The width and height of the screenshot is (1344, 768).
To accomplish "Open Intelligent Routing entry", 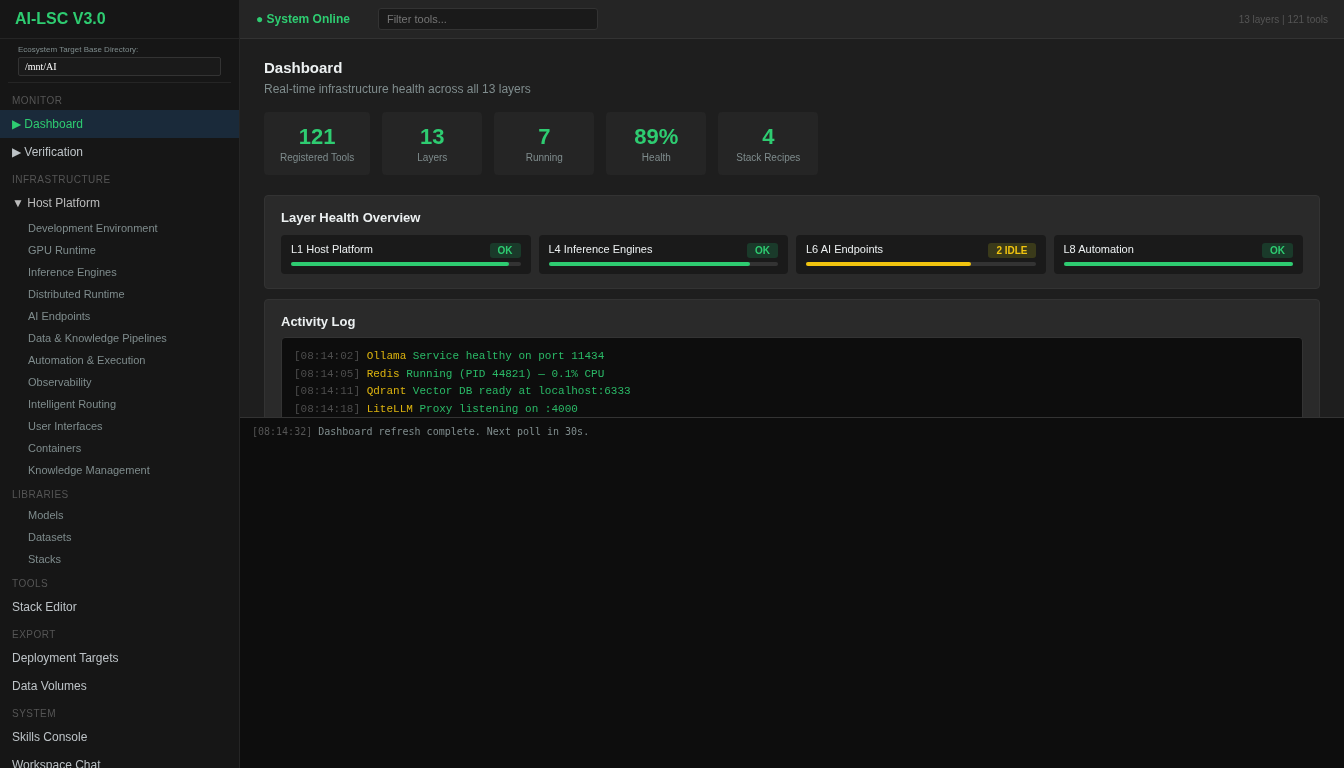I will point(119,404).
